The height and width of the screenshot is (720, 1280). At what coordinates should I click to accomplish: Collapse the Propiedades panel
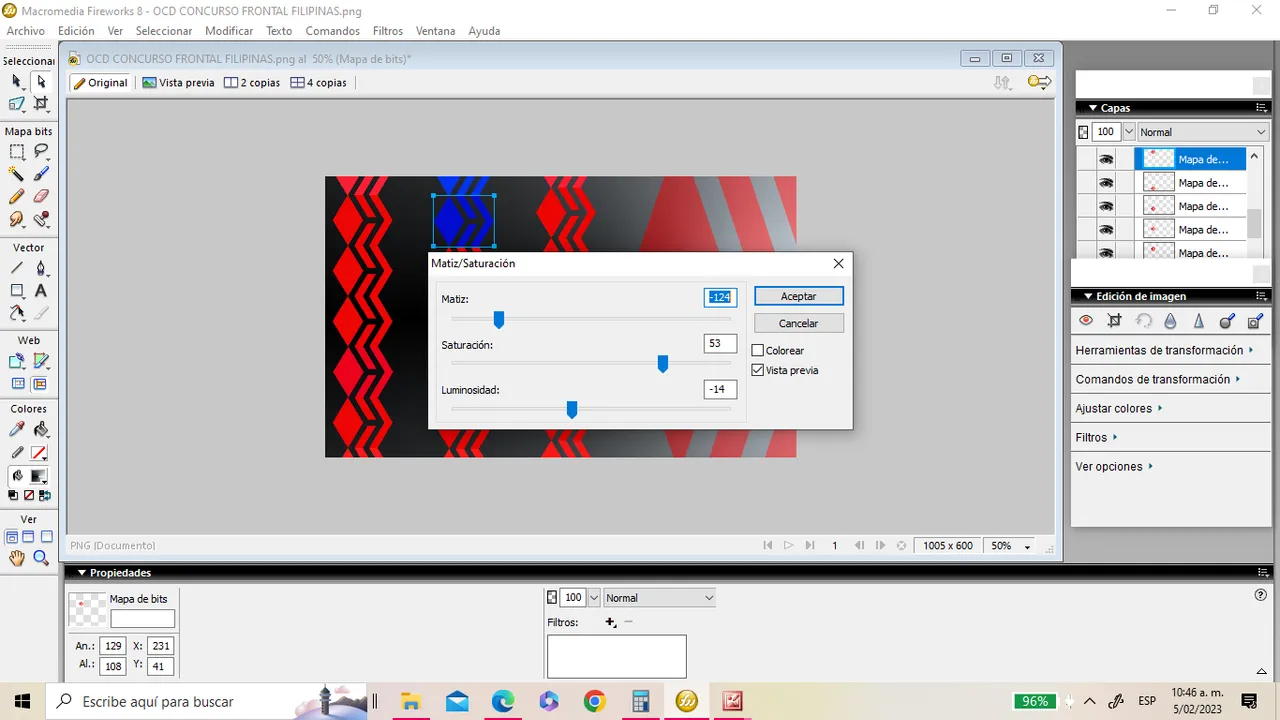(82, 573)
